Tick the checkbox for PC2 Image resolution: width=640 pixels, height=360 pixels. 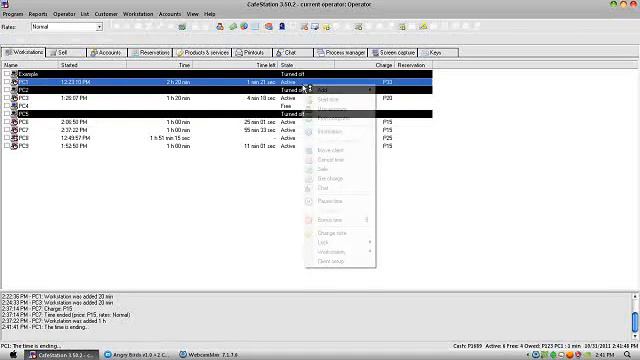click(7, 90)
